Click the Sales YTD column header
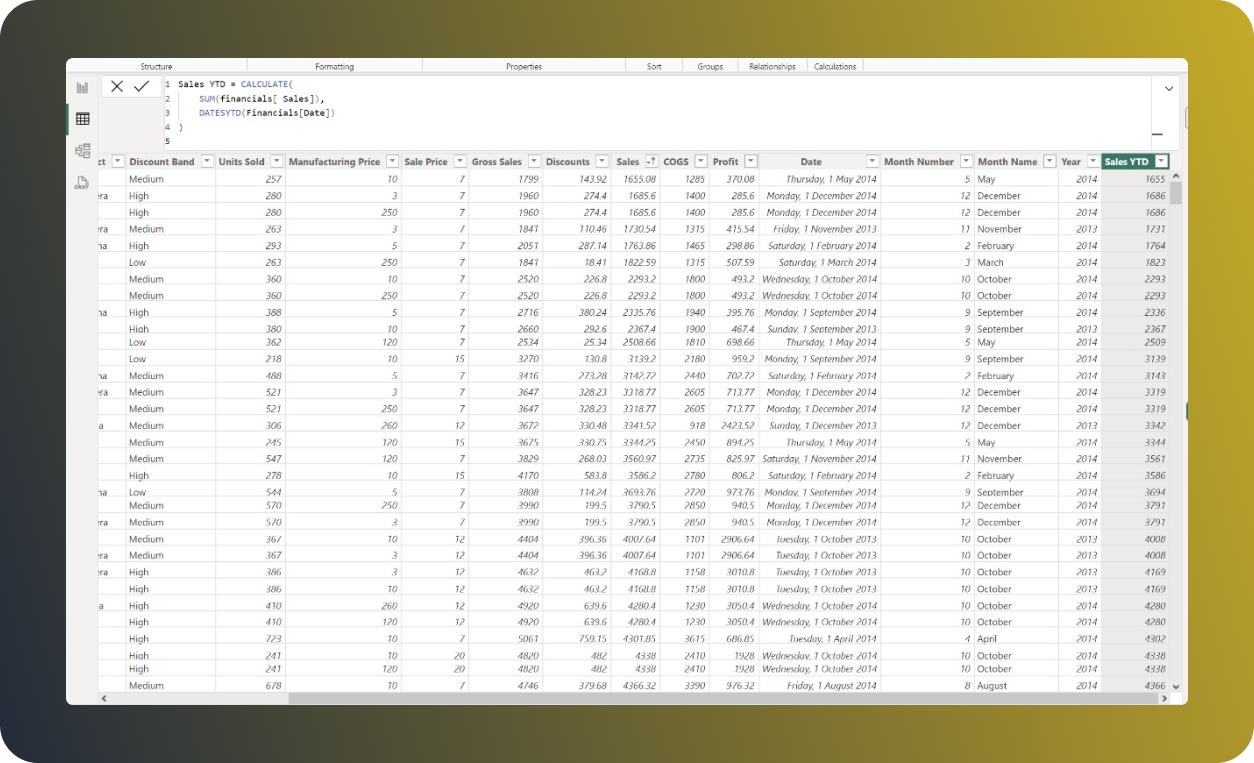The image size is (1254, 763). (x=1129, y=161)
